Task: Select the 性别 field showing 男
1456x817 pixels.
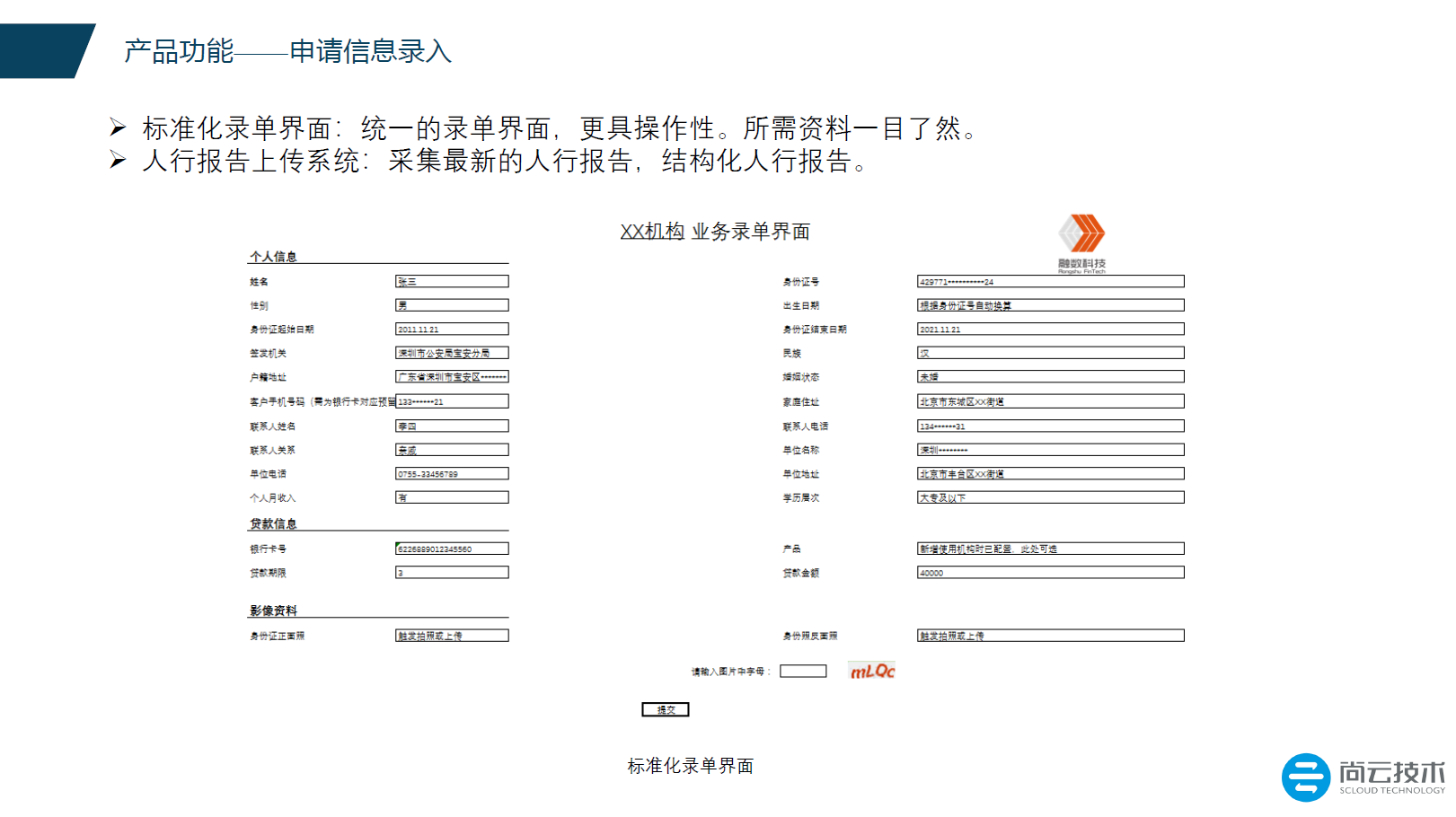Action: coord(452,305)
